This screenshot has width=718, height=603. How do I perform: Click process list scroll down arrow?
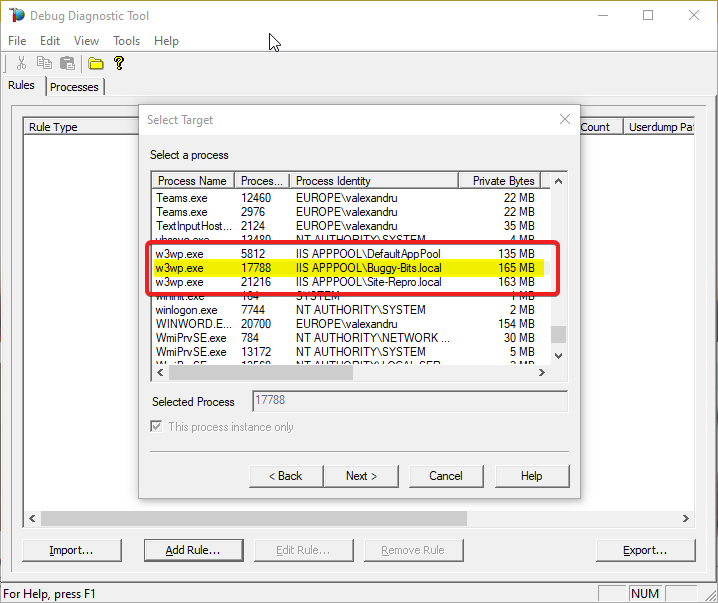coord(558,356)
